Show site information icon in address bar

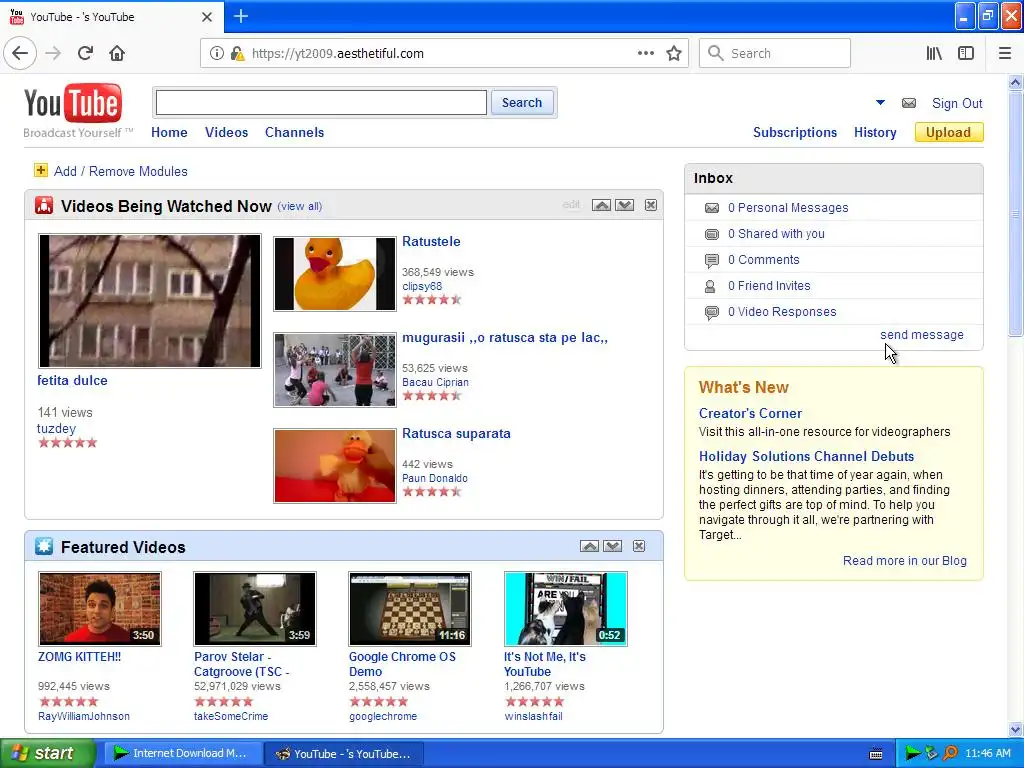pyautogui.click(x=216, y=53)
